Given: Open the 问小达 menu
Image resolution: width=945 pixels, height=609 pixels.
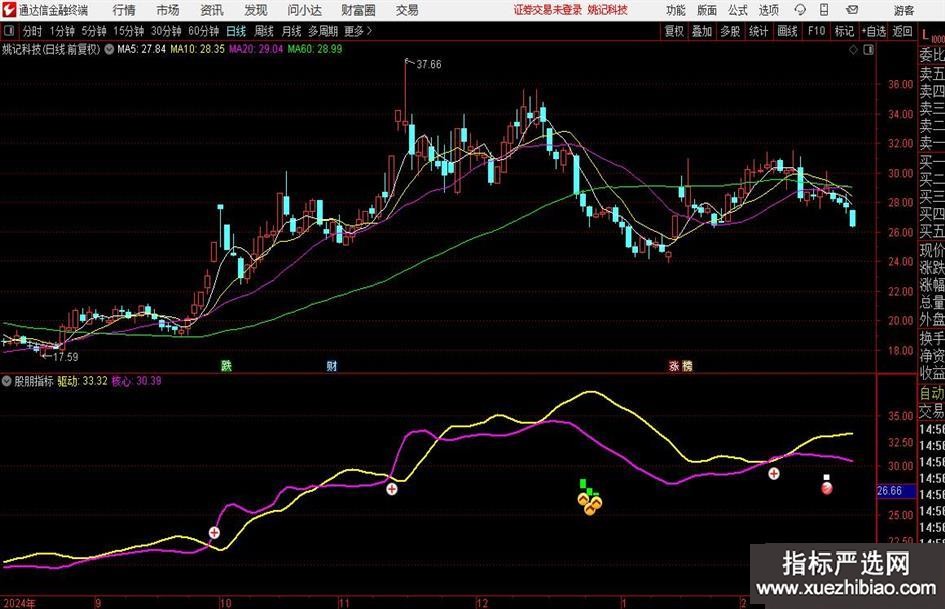Looking at the screenshot, I should 304,10.
